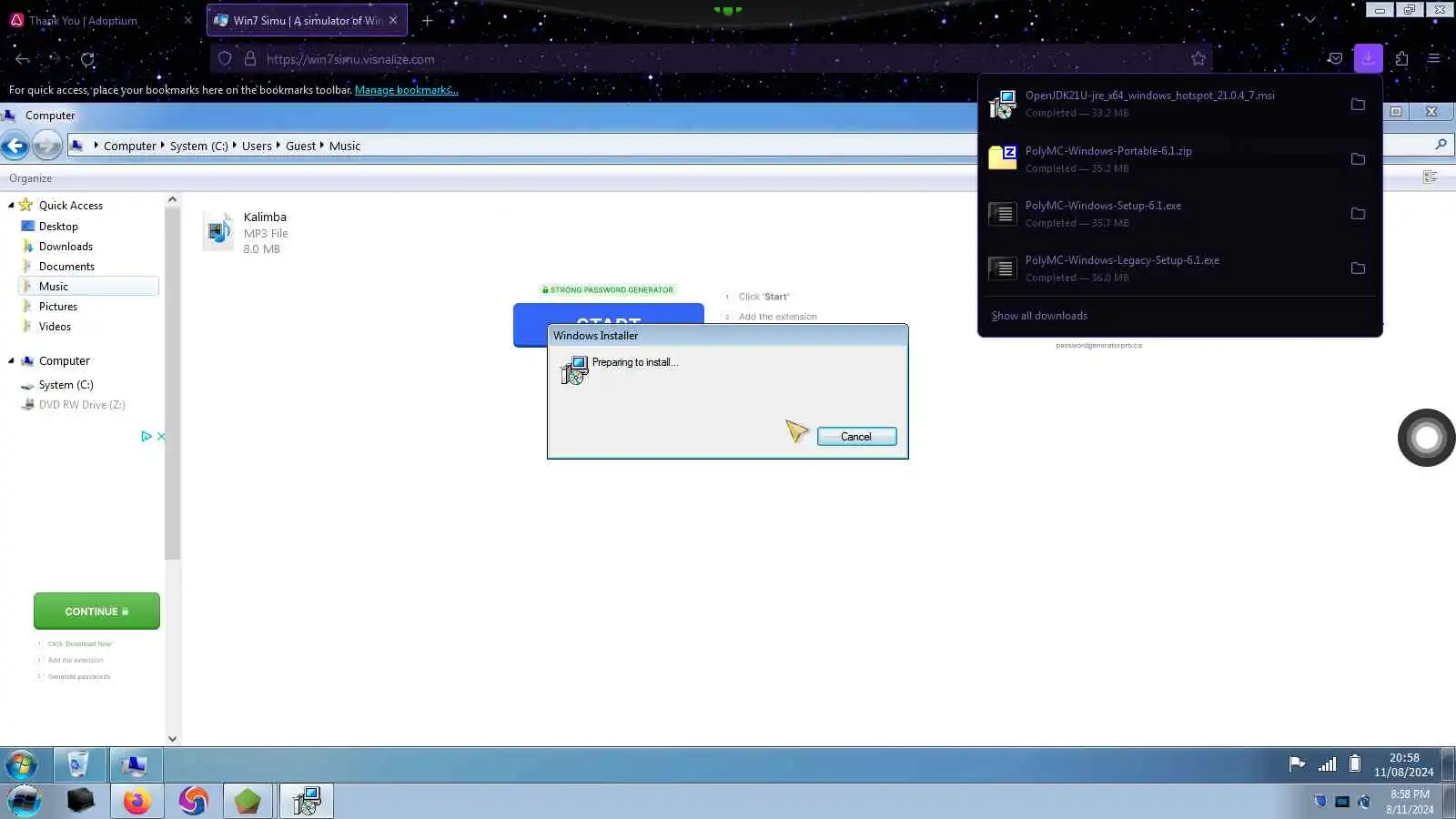Show PolyMC-Windows-Portable zip in folder

coord(1358,158)
